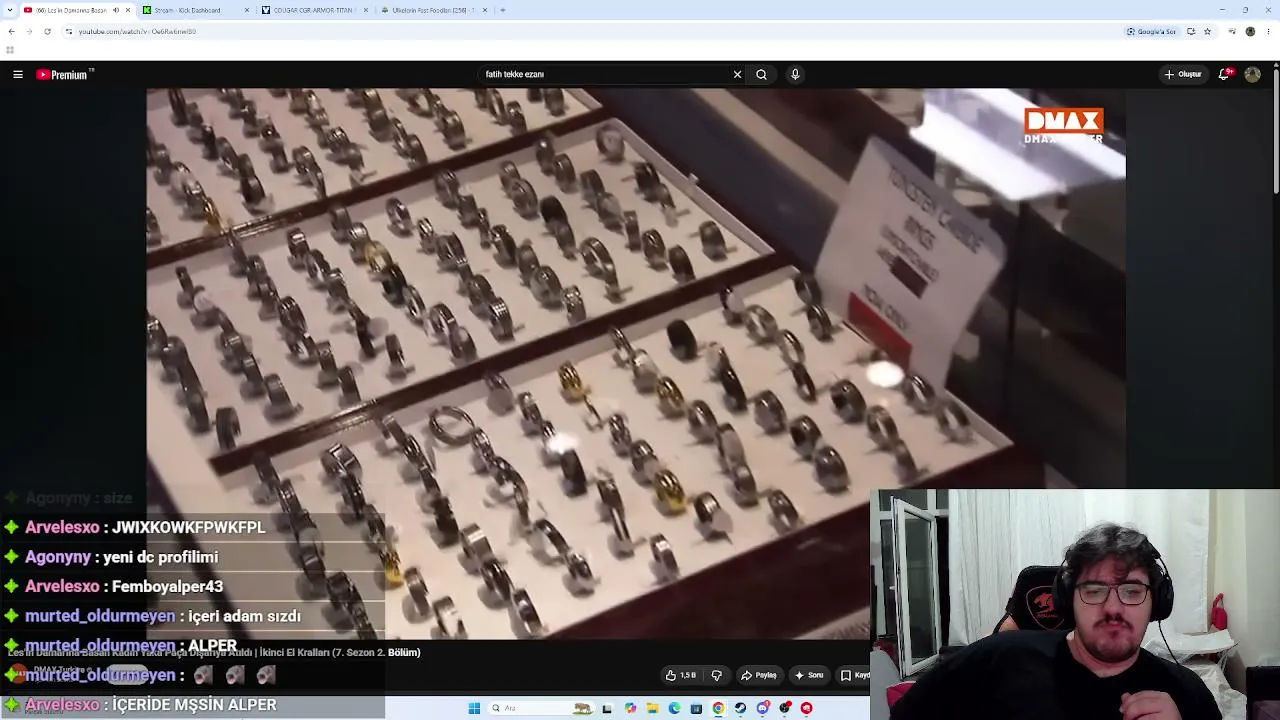Screen dimensions: 1280x720
Task: Go forward in browser history
Action: (x=29, y=31)
